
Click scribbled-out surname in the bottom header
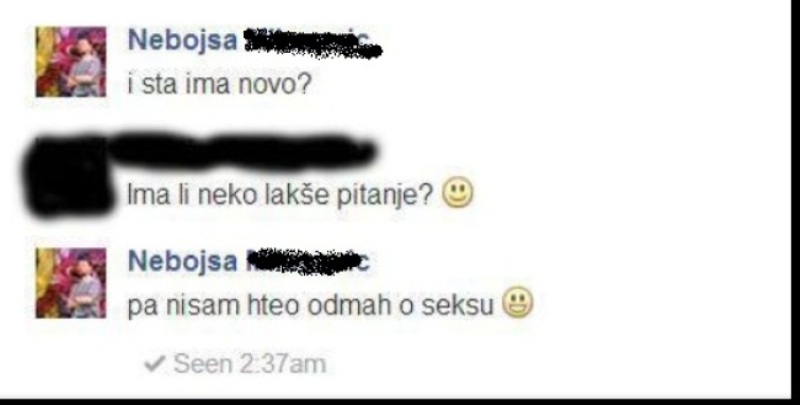coord(308,261)
